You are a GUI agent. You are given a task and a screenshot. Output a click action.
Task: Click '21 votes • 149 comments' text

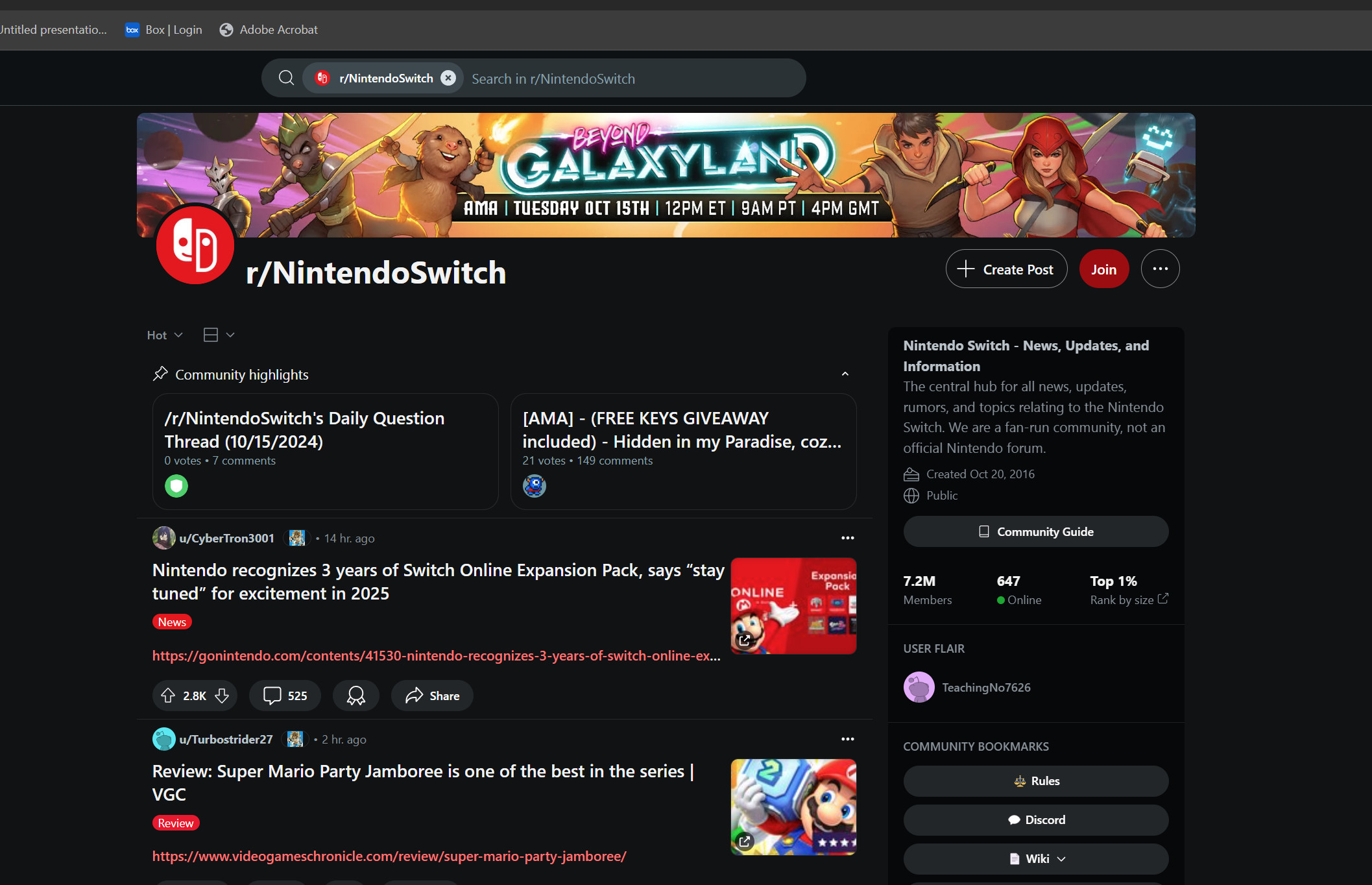[588, 461]
